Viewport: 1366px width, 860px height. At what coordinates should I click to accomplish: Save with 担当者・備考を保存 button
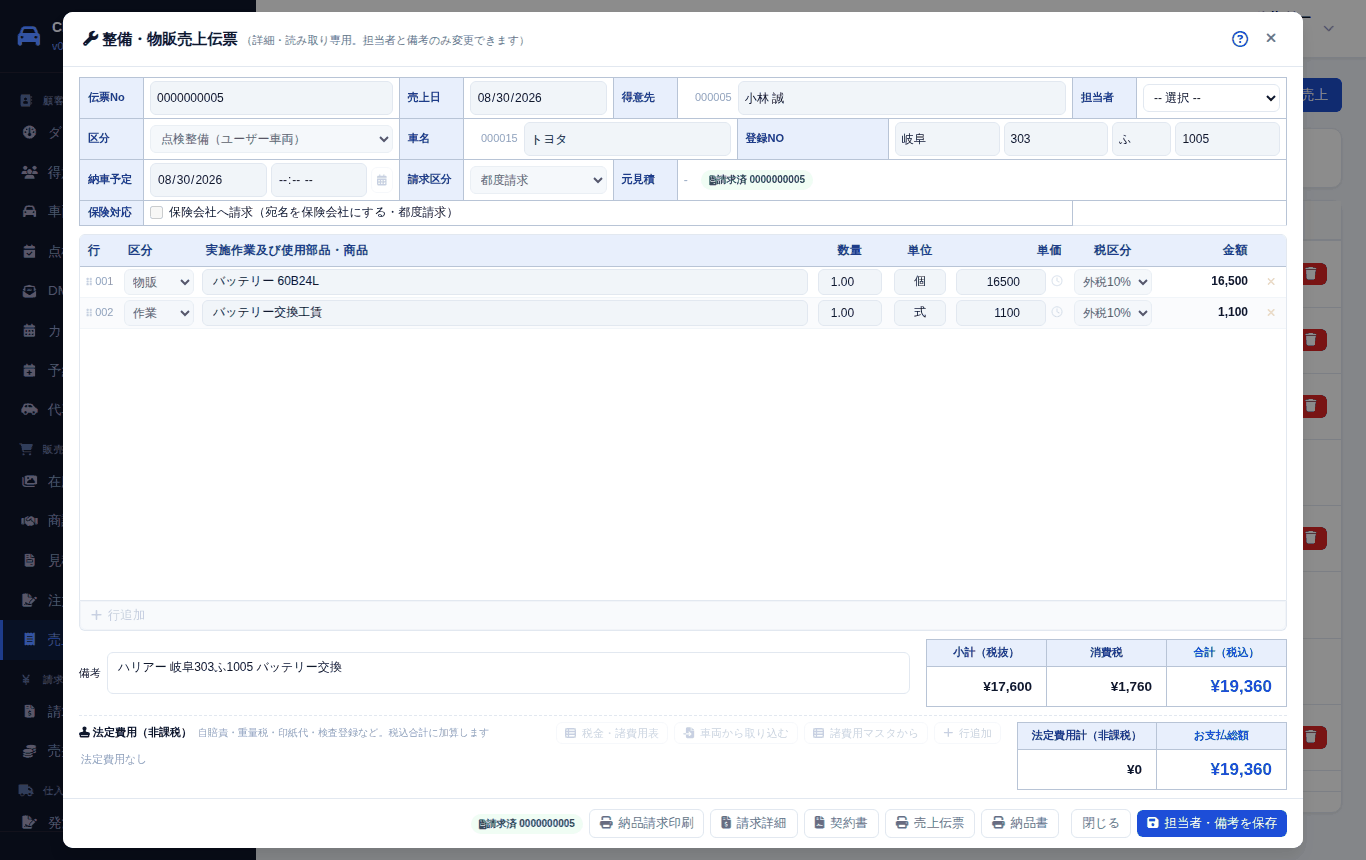[1212, 824]
